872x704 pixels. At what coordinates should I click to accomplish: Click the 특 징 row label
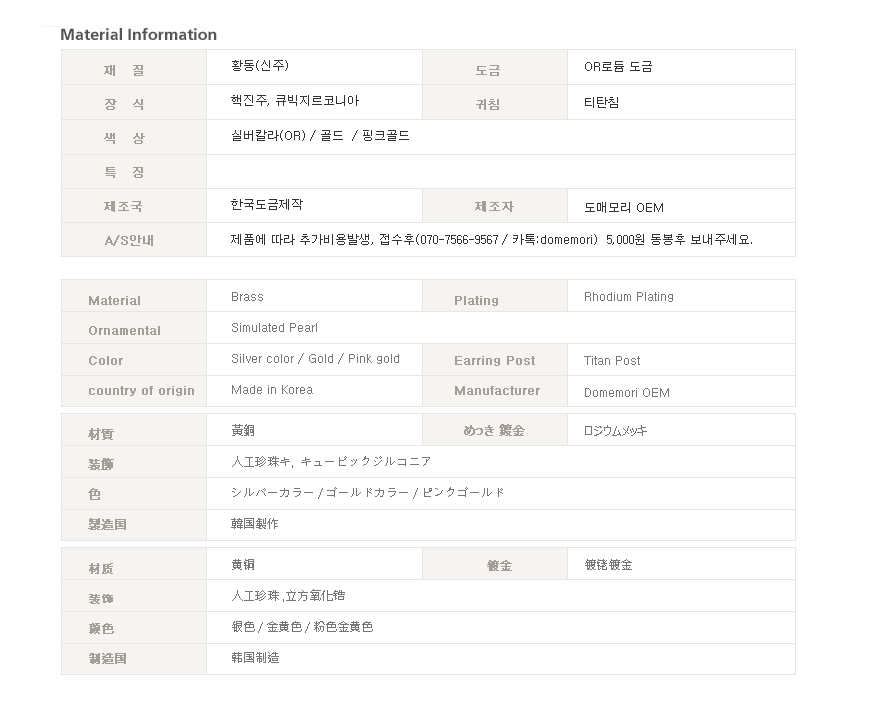click(124, 172)
